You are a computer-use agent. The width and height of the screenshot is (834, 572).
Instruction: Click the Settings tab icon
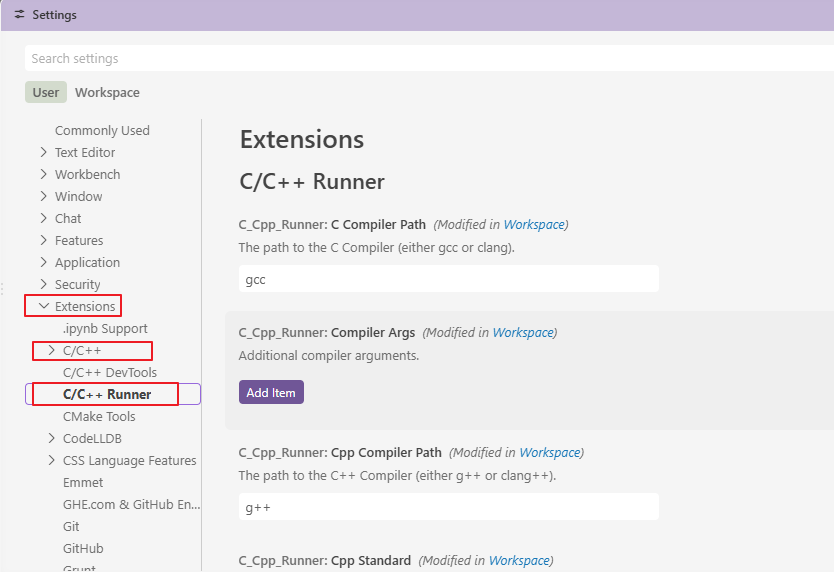19,14
